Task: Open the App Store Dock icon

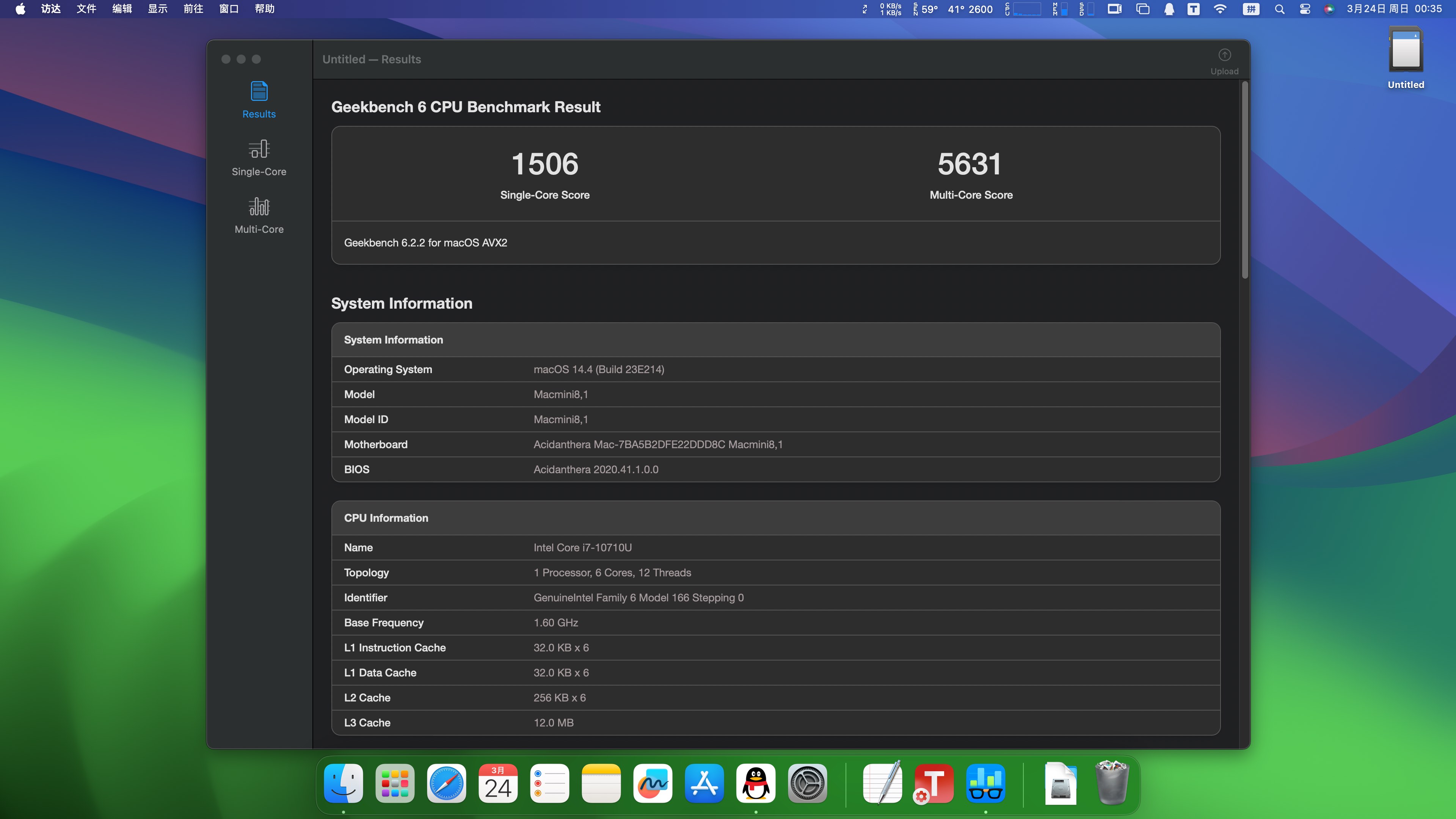Action: pos(704,783)
